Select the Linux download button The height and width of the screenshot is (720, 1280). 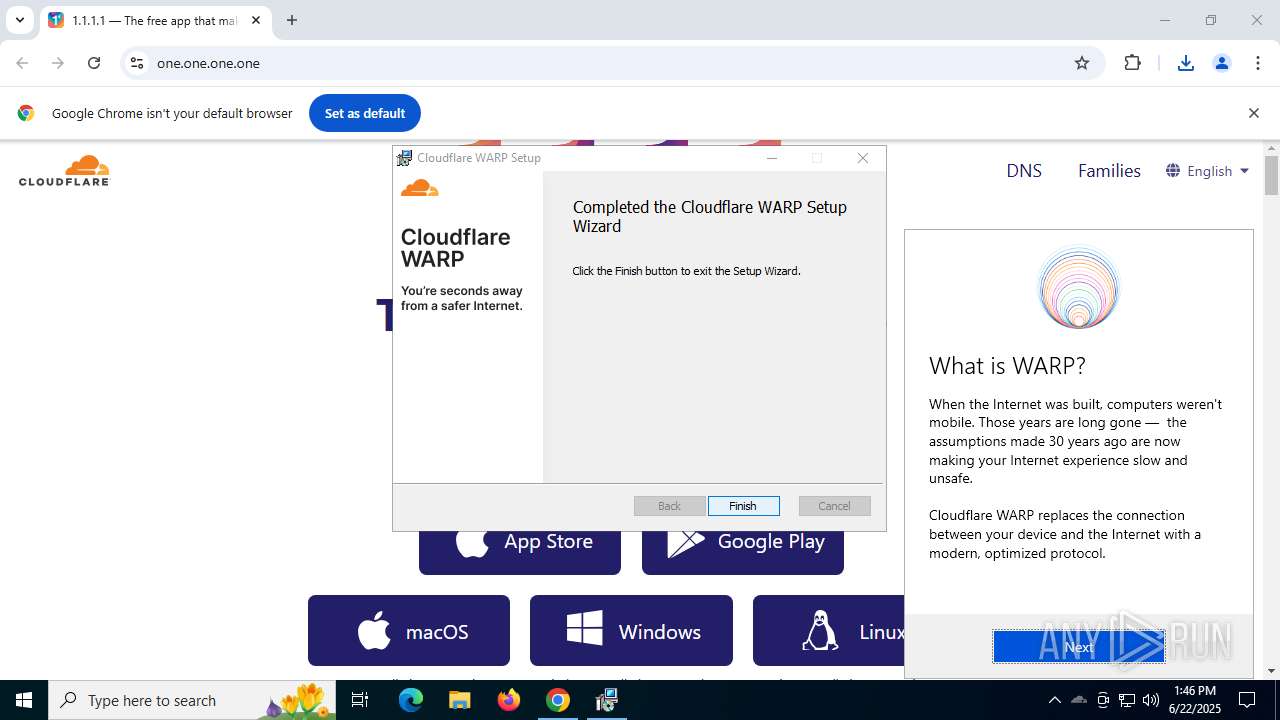coord(829,631)
